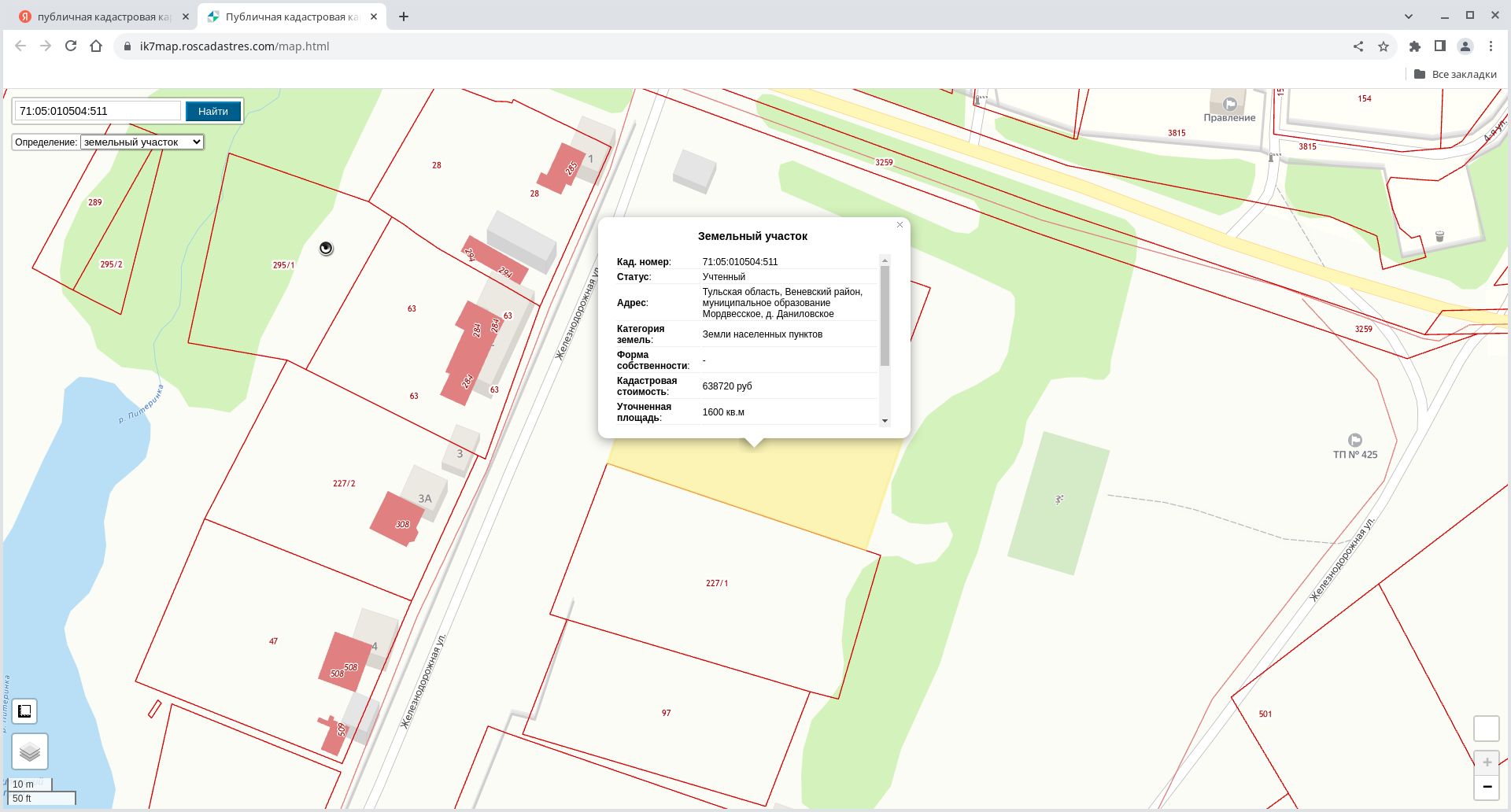
Task: Open a new browser tab
Action: (x=404, y=17)
